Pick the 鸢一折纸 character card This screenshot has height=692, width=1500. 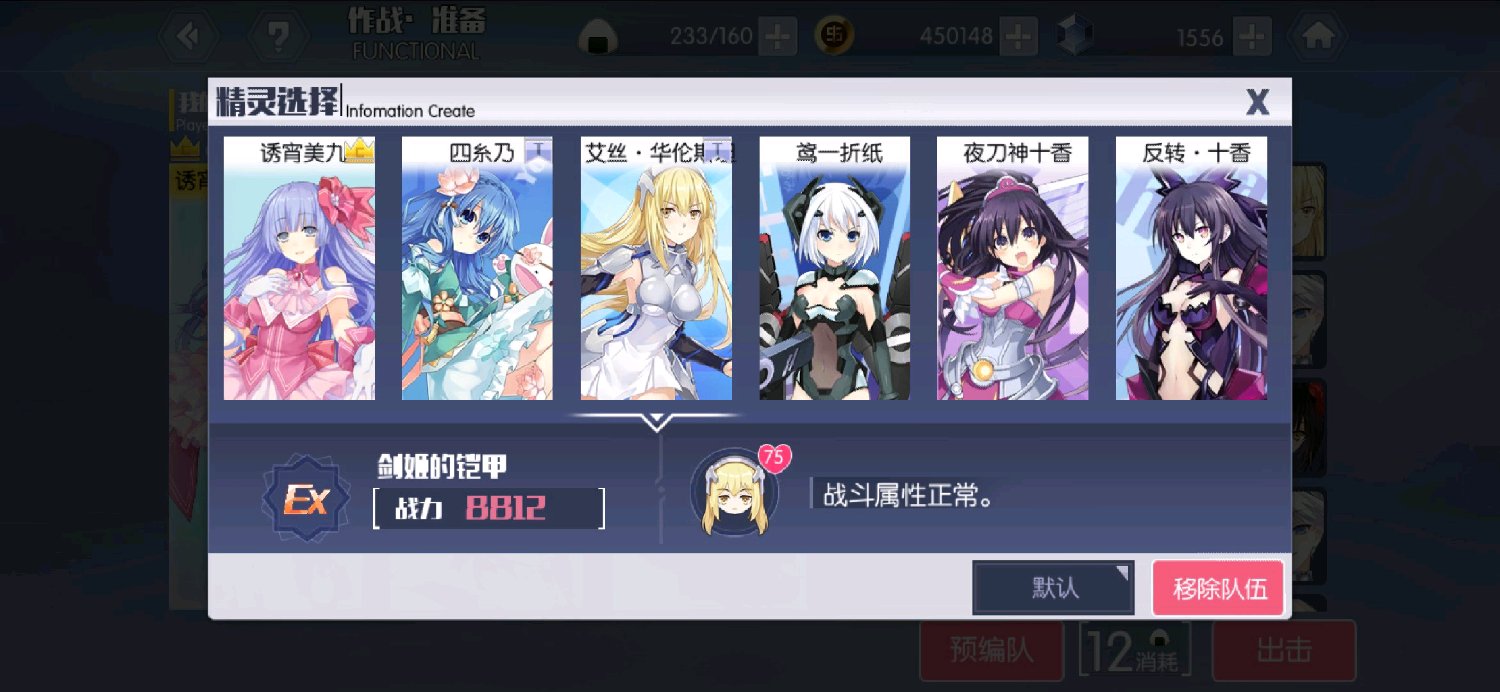tap(834, 268)
